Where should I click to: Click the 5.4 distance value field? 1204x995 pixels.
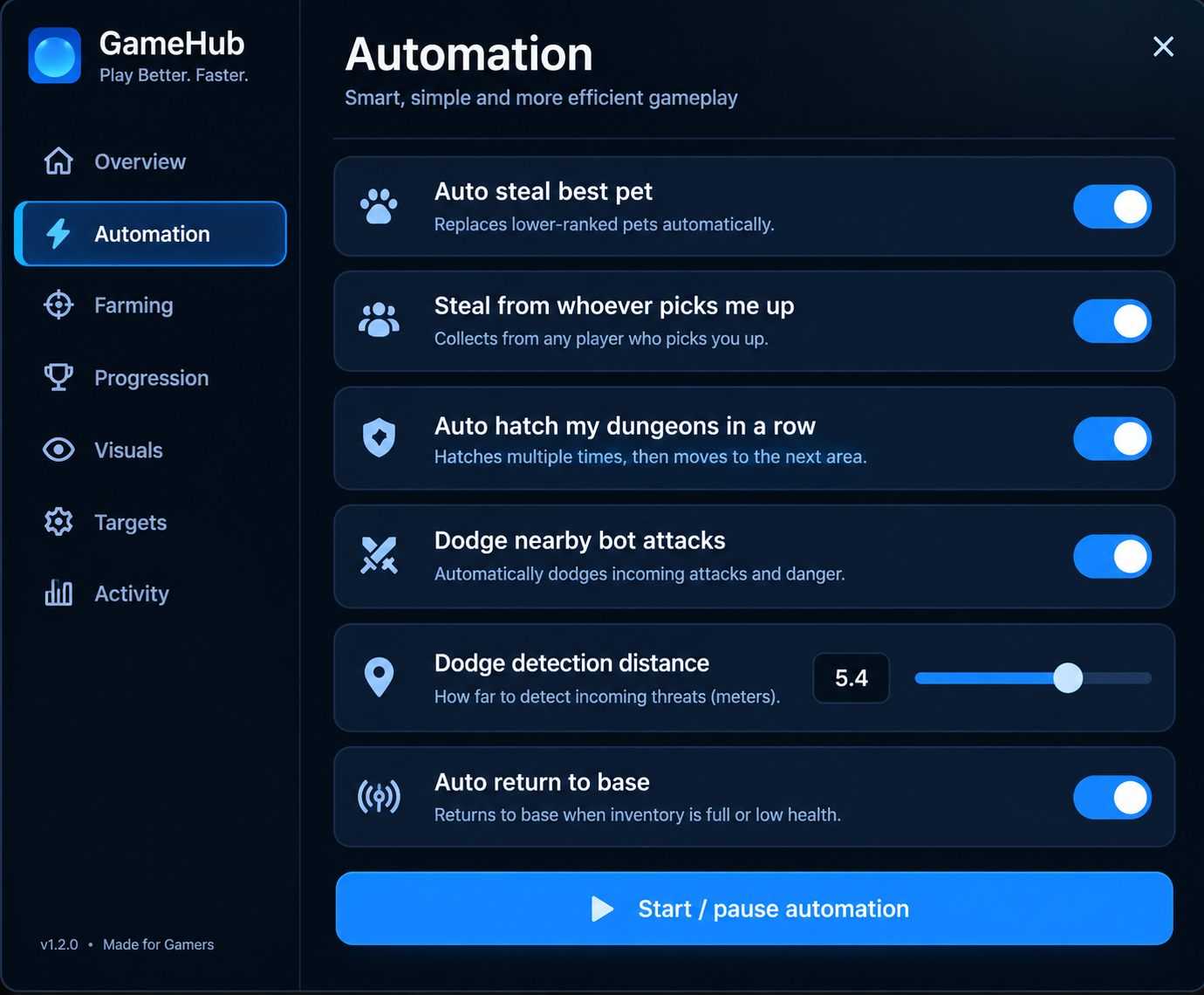[852, 678]
